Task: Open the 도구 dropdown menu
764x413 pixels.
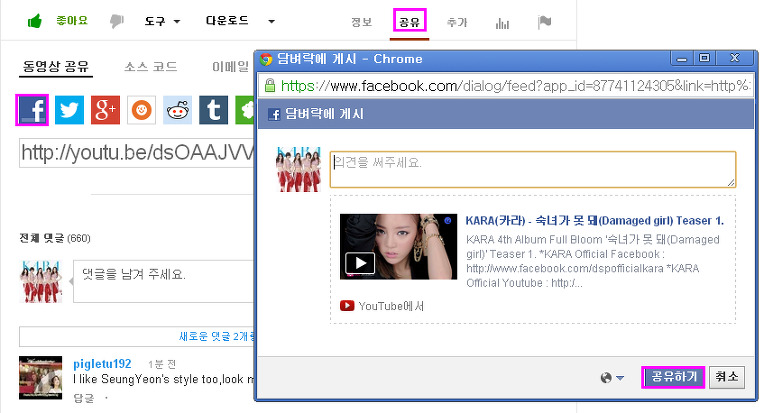Action: pyautogui.click(x=162, y=21)
